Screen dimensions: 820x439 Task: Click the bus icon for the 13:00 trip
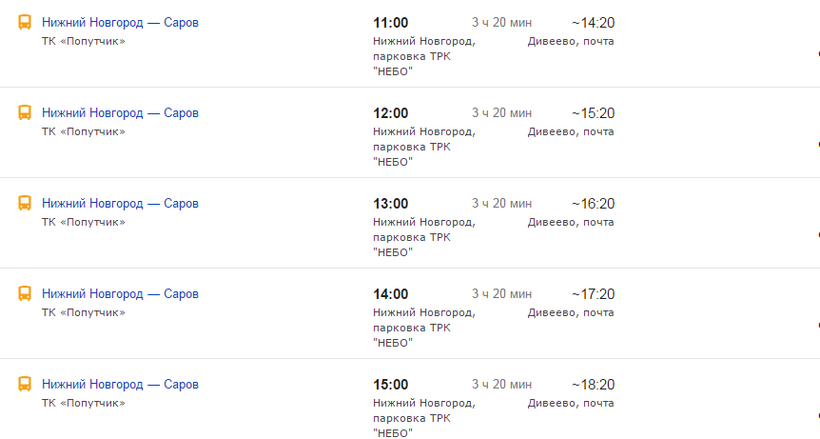25,203
